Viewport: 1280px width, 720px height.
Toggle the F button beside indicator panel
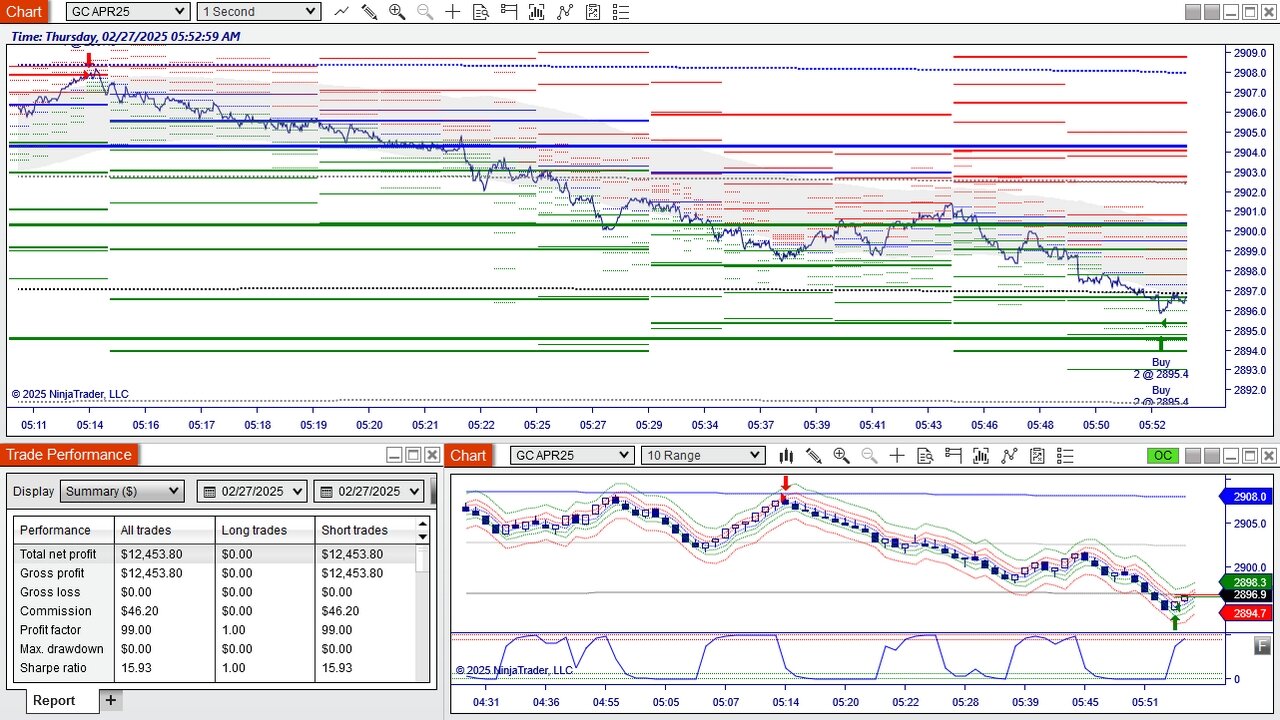(1262, 646)
